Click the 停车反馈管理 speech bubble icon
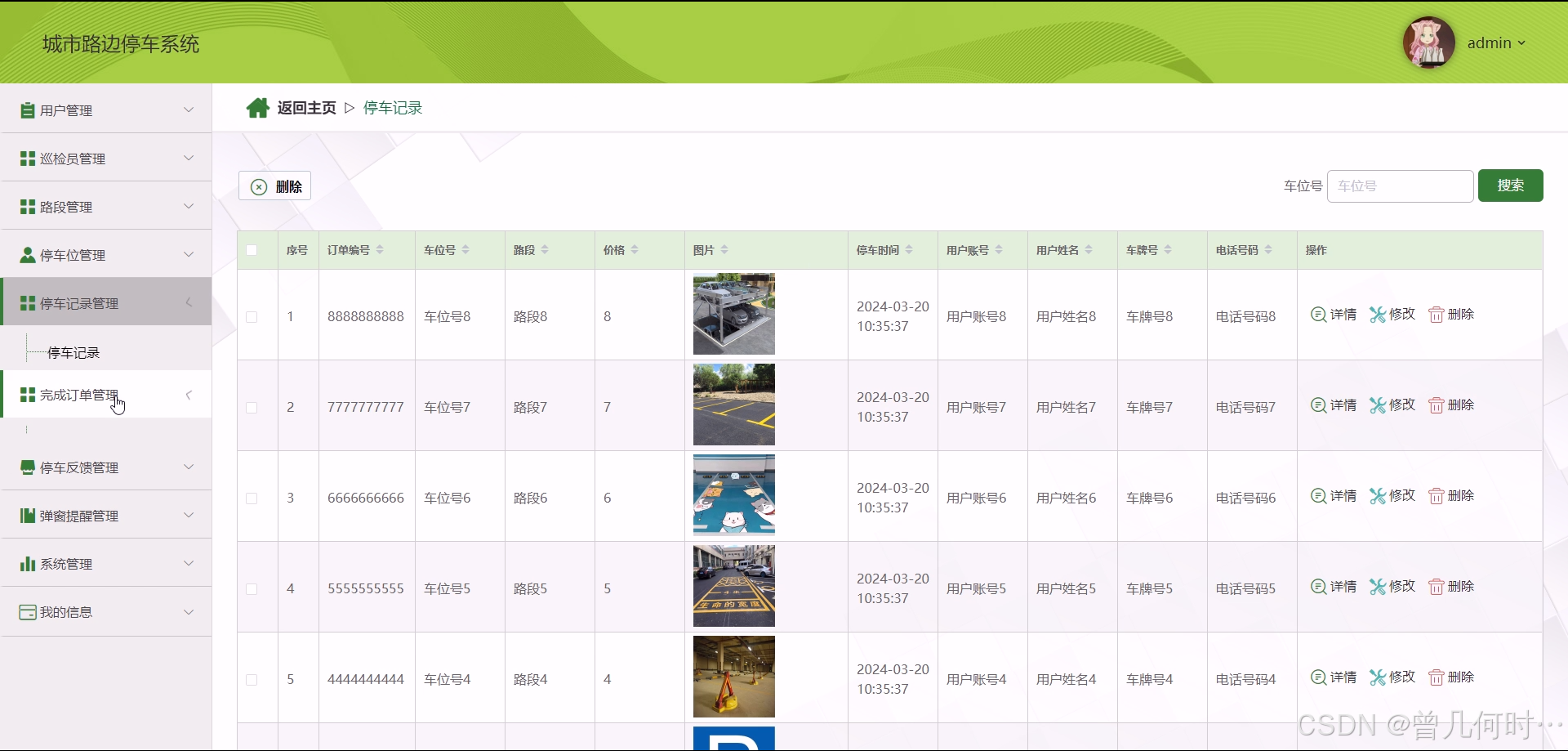 [26, 467]
